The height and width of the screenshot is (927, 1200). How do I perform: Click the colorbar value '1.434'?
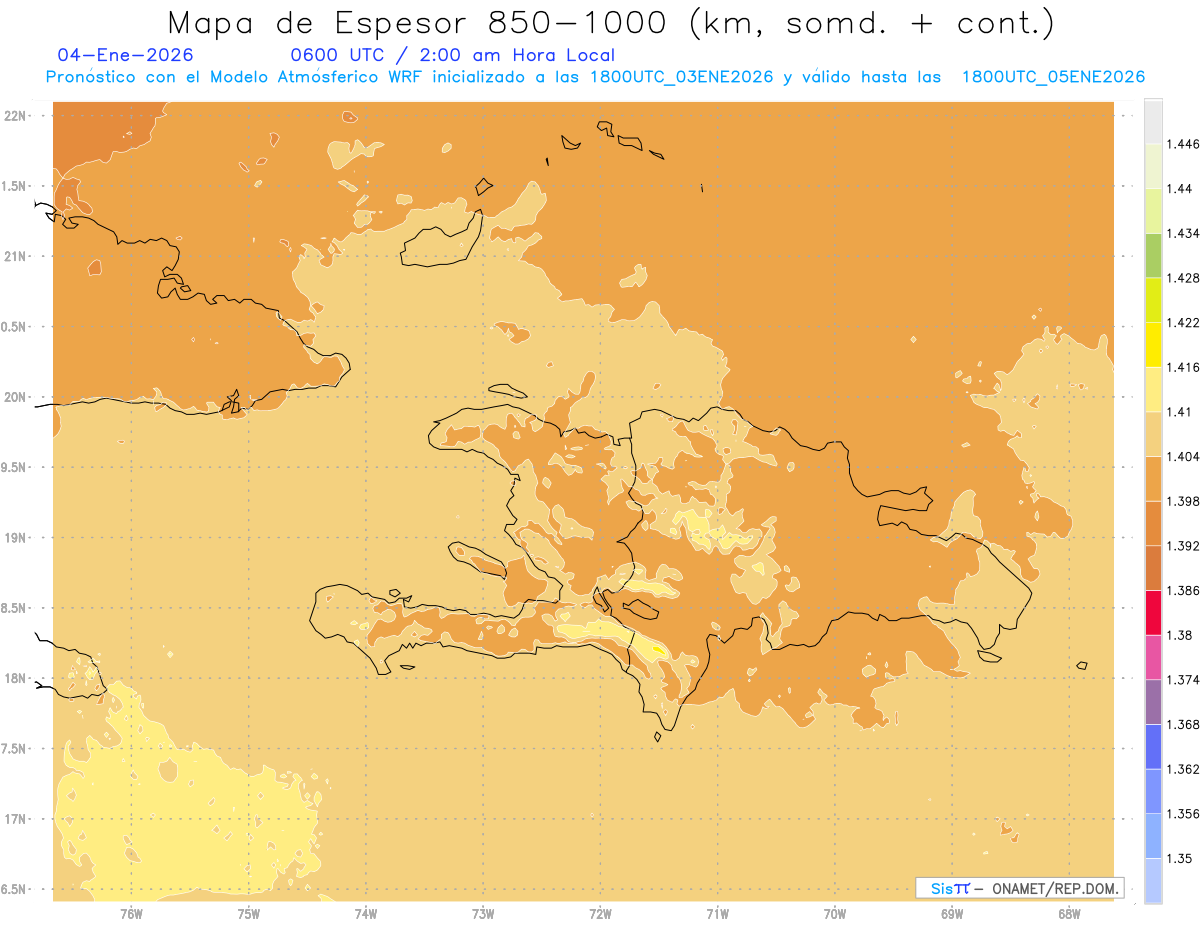tap(1182, 233)
